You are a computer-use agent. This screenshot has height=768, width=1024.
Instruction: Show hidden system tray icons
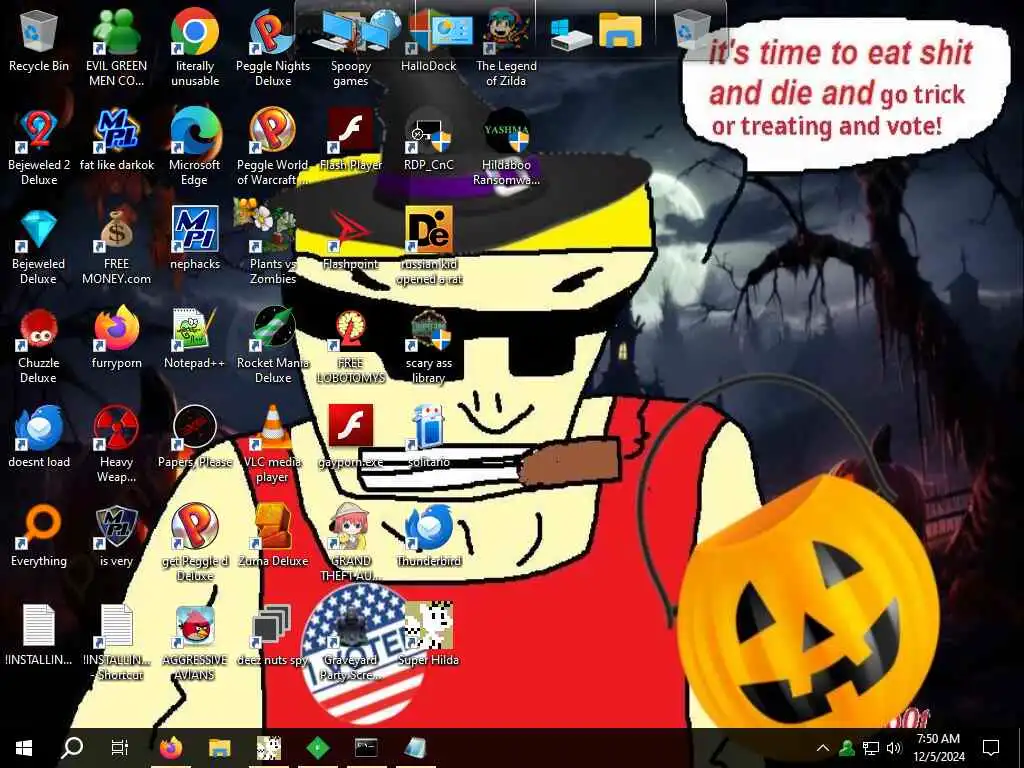pyautogui.click(x=823, y=748)
